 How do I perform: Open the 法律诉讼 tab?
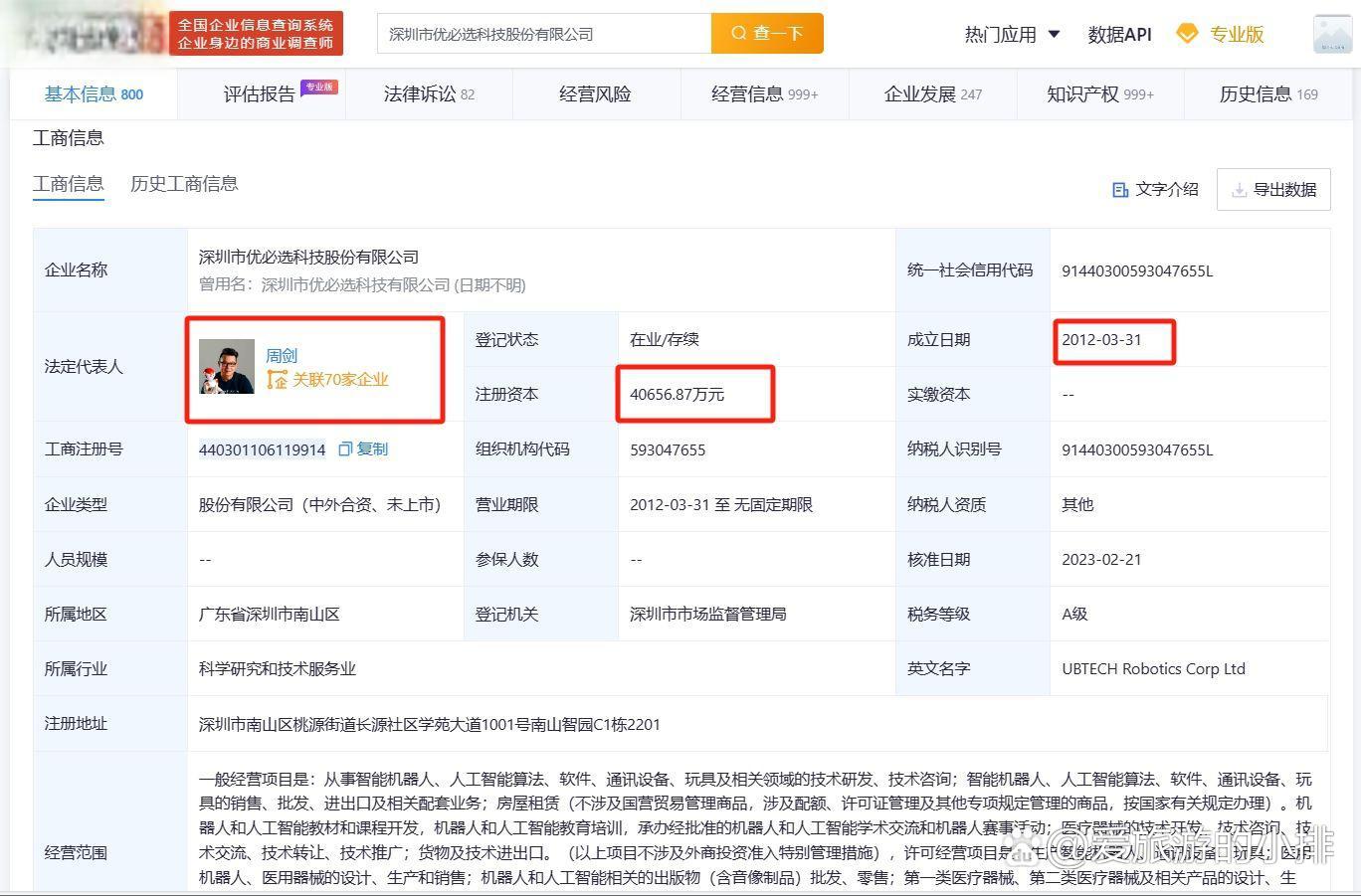click(x=421, y=93)
